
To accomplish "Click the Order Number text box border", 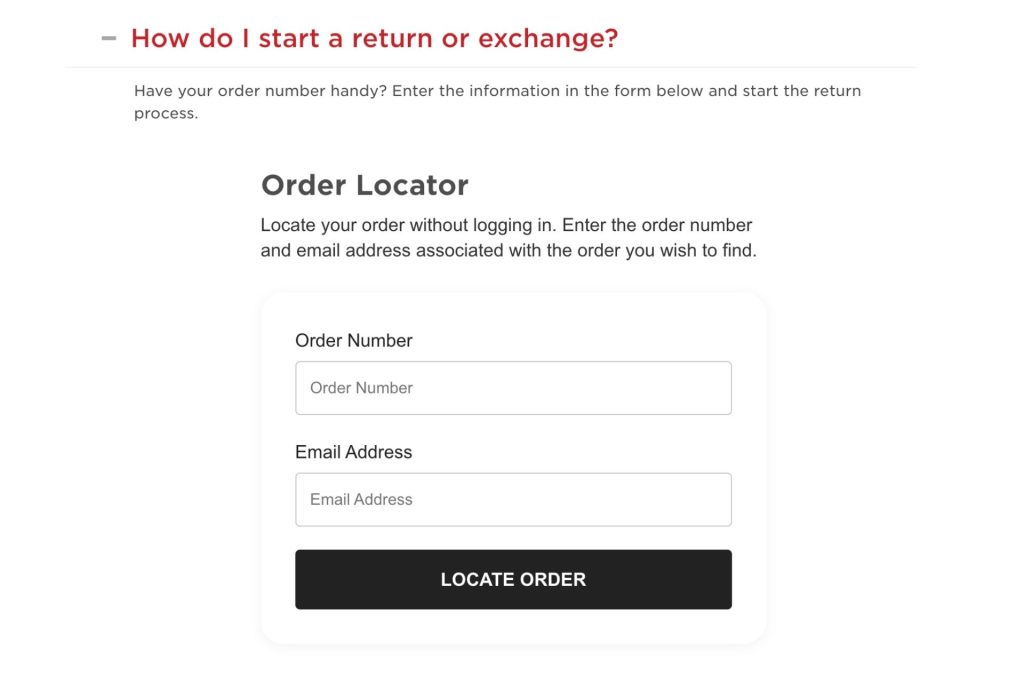I will pos(513,363).
